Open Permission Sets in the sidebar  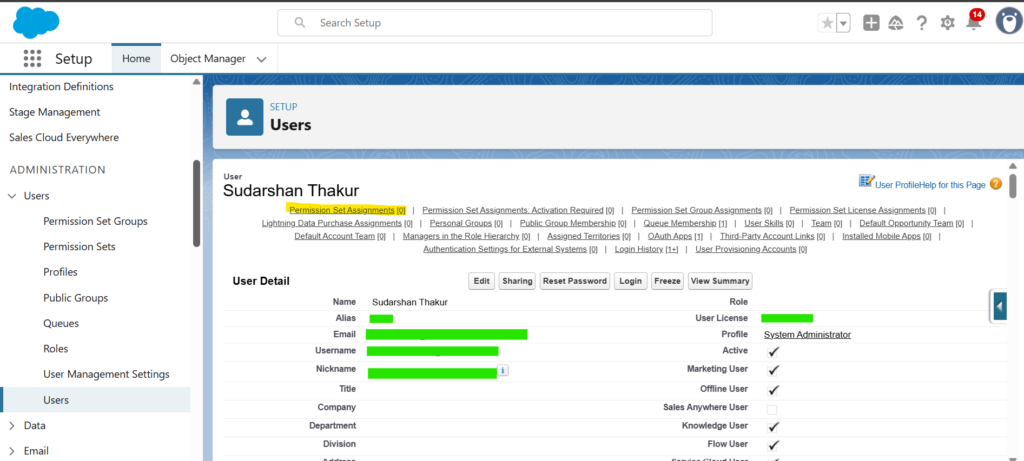coord(79,247)
